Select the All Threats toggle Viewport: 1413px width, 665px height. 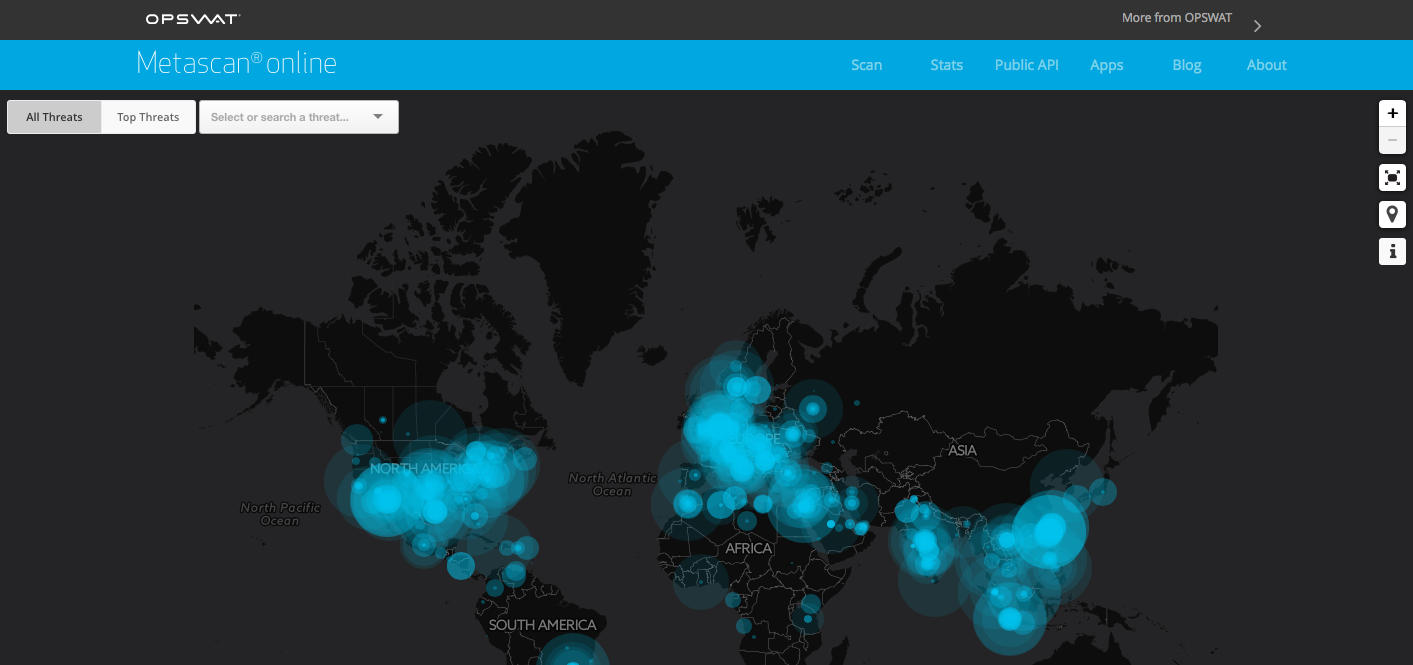(x=54, y=117)
